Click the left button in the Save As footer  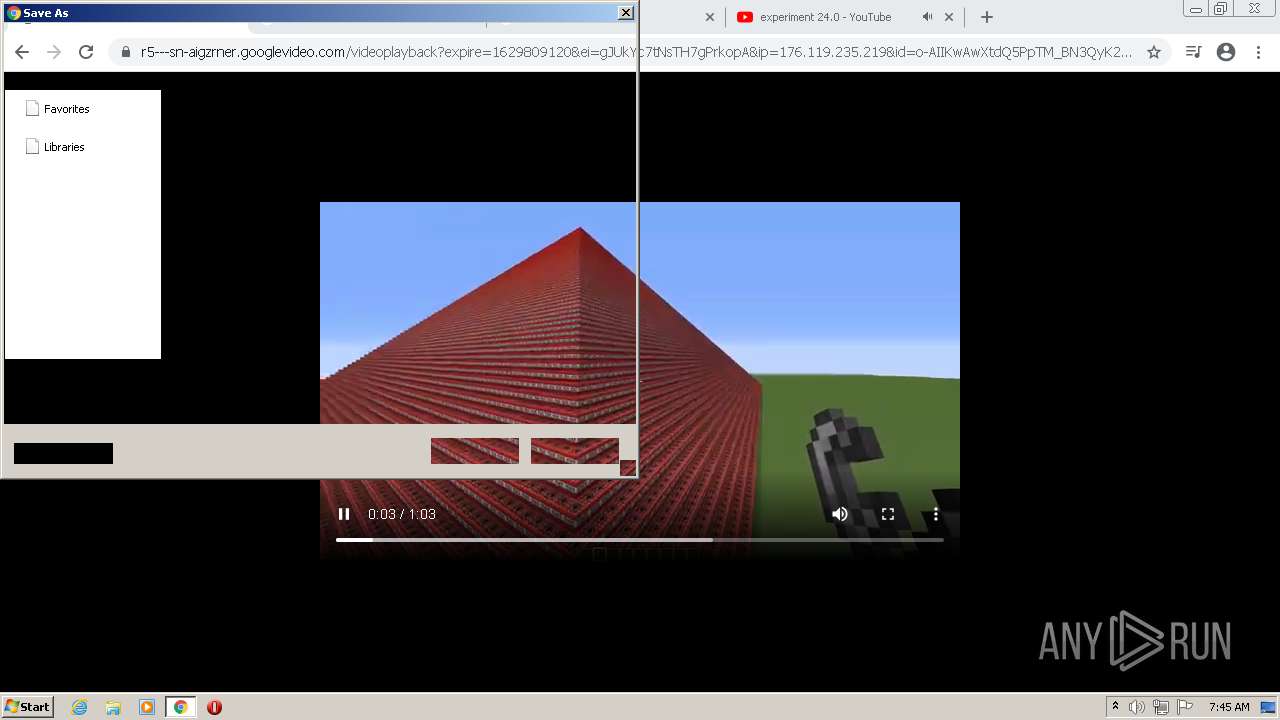point(475,451)
